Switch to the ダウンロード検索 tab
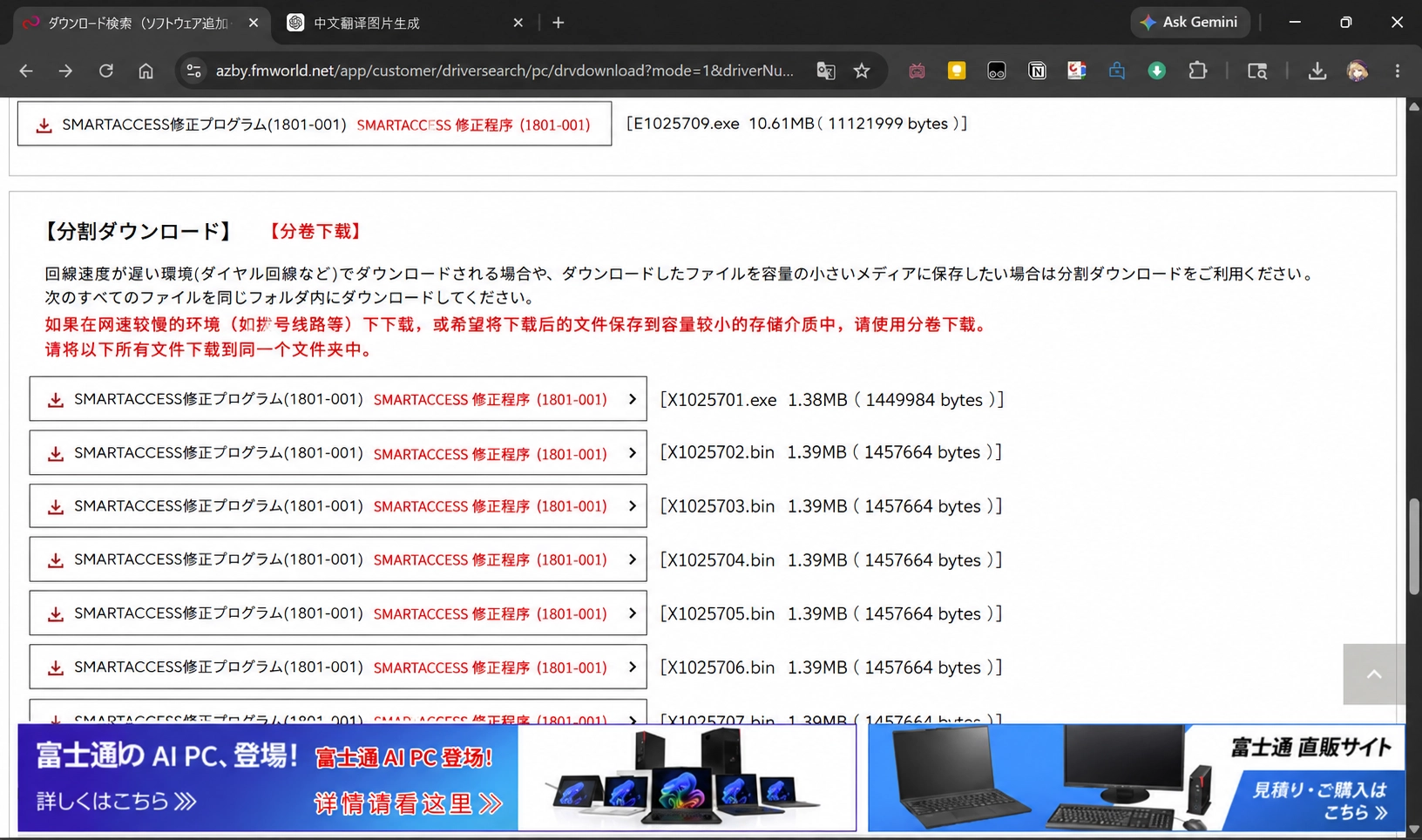 tap(141, 24)
